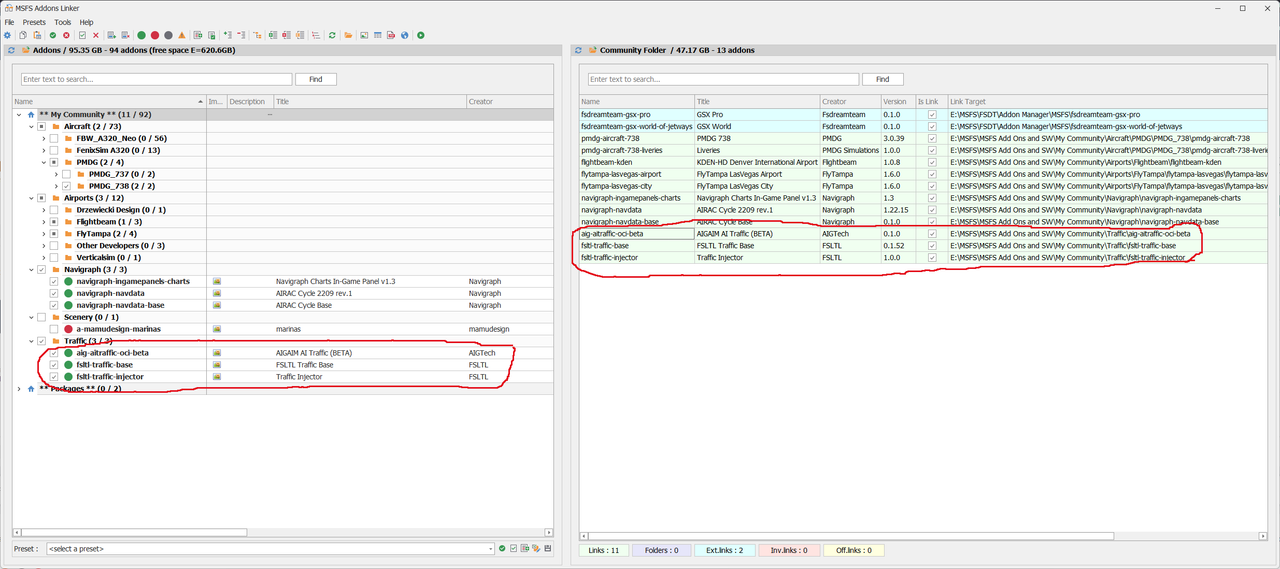Click the orange tree hierarchy toolbar icon
The height and width of the screenshot is (569, 1280).
(257, 35)
